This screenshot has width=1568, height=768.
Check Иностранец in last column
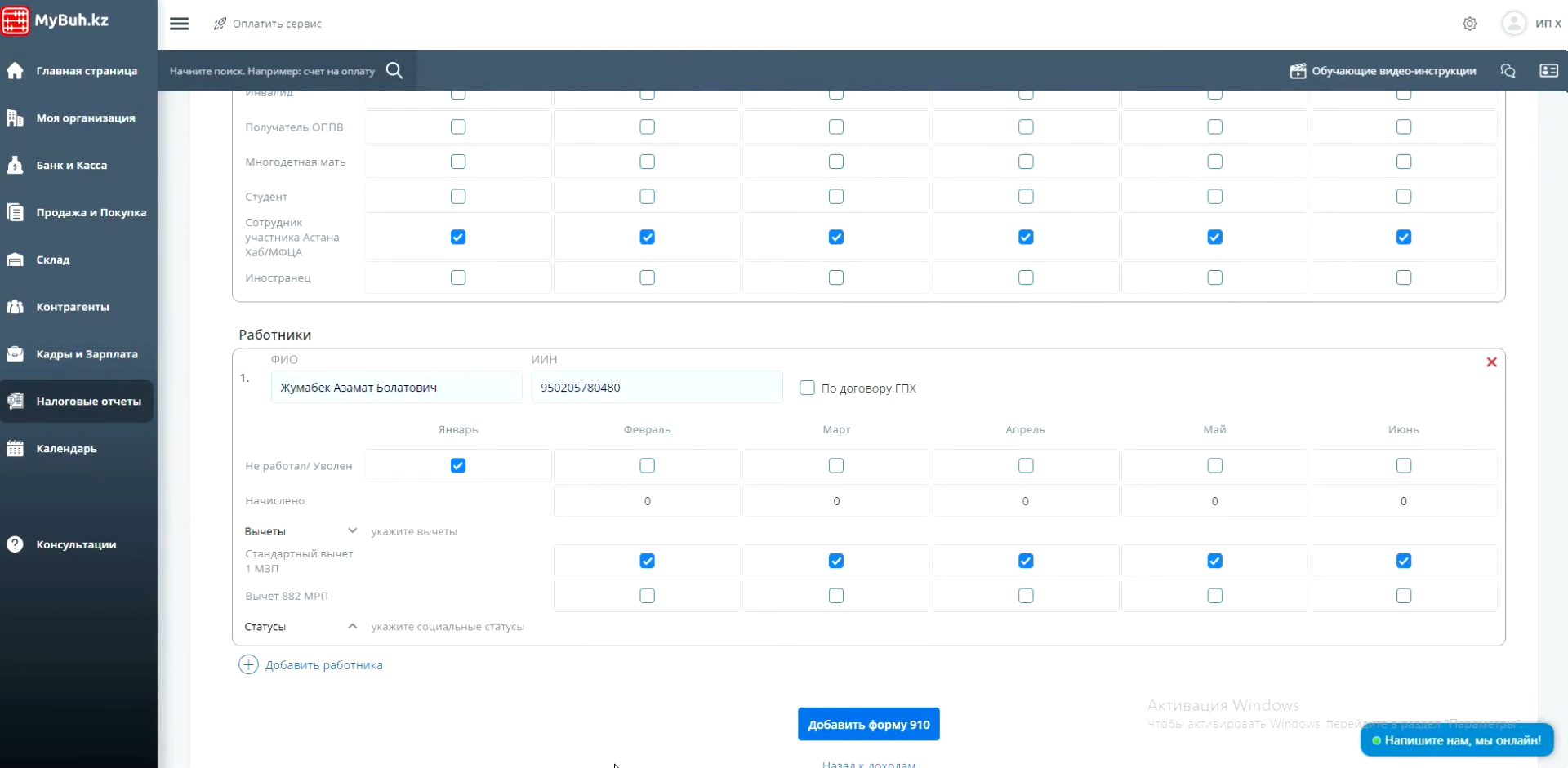[1404, 278]
